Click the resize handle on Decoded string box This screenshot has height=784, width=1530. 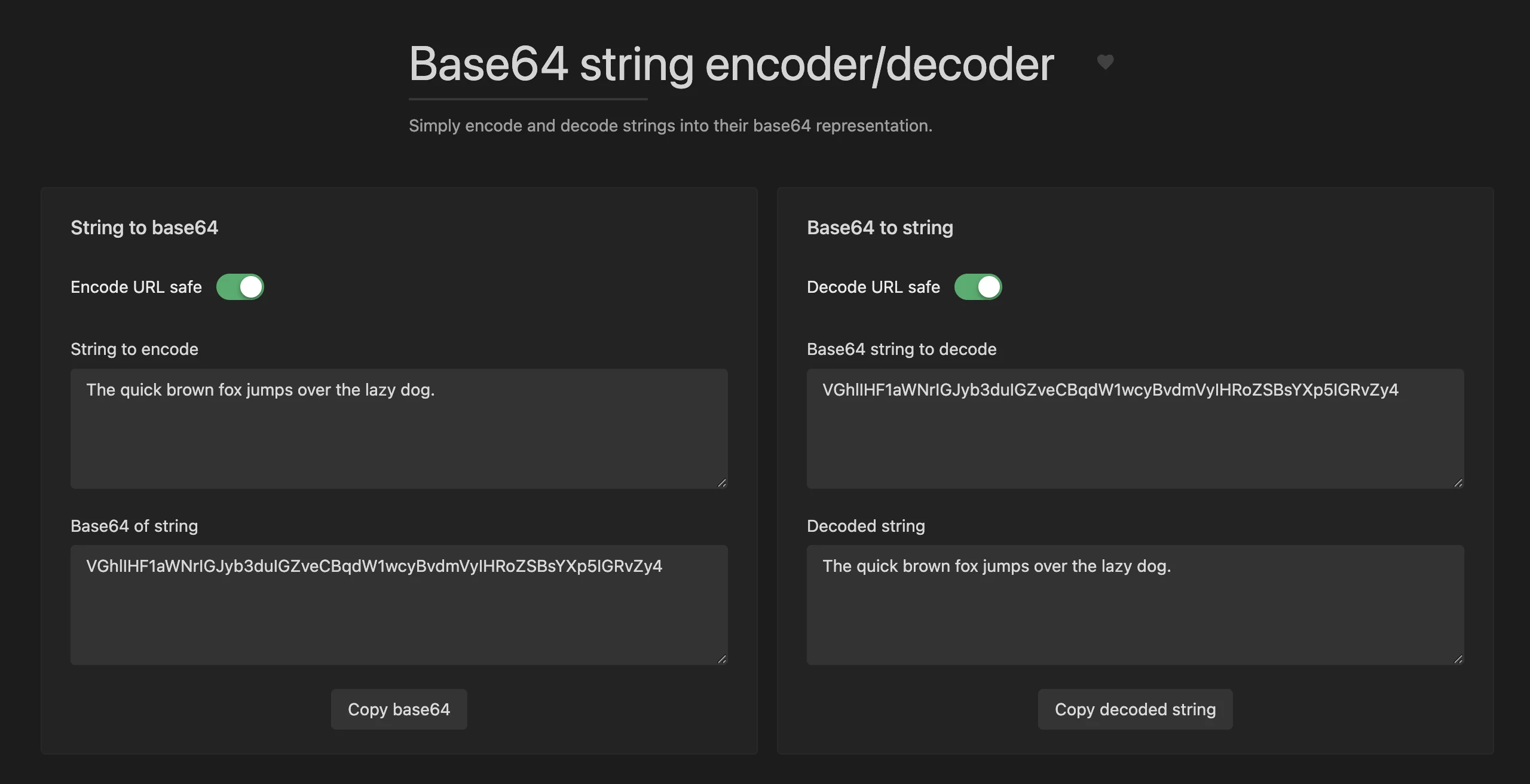(x=1457, y=658)
